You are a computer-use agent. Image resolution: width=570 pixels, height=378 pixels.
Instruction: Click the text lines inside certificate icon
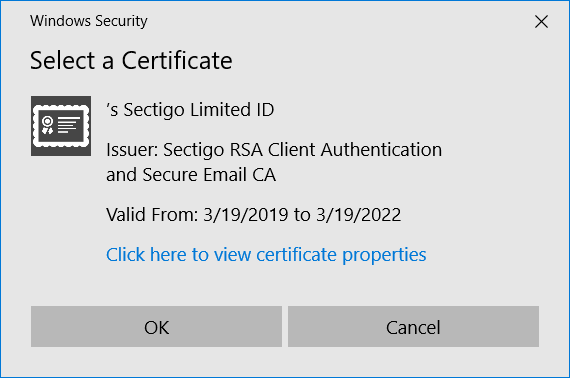point(68,125)
